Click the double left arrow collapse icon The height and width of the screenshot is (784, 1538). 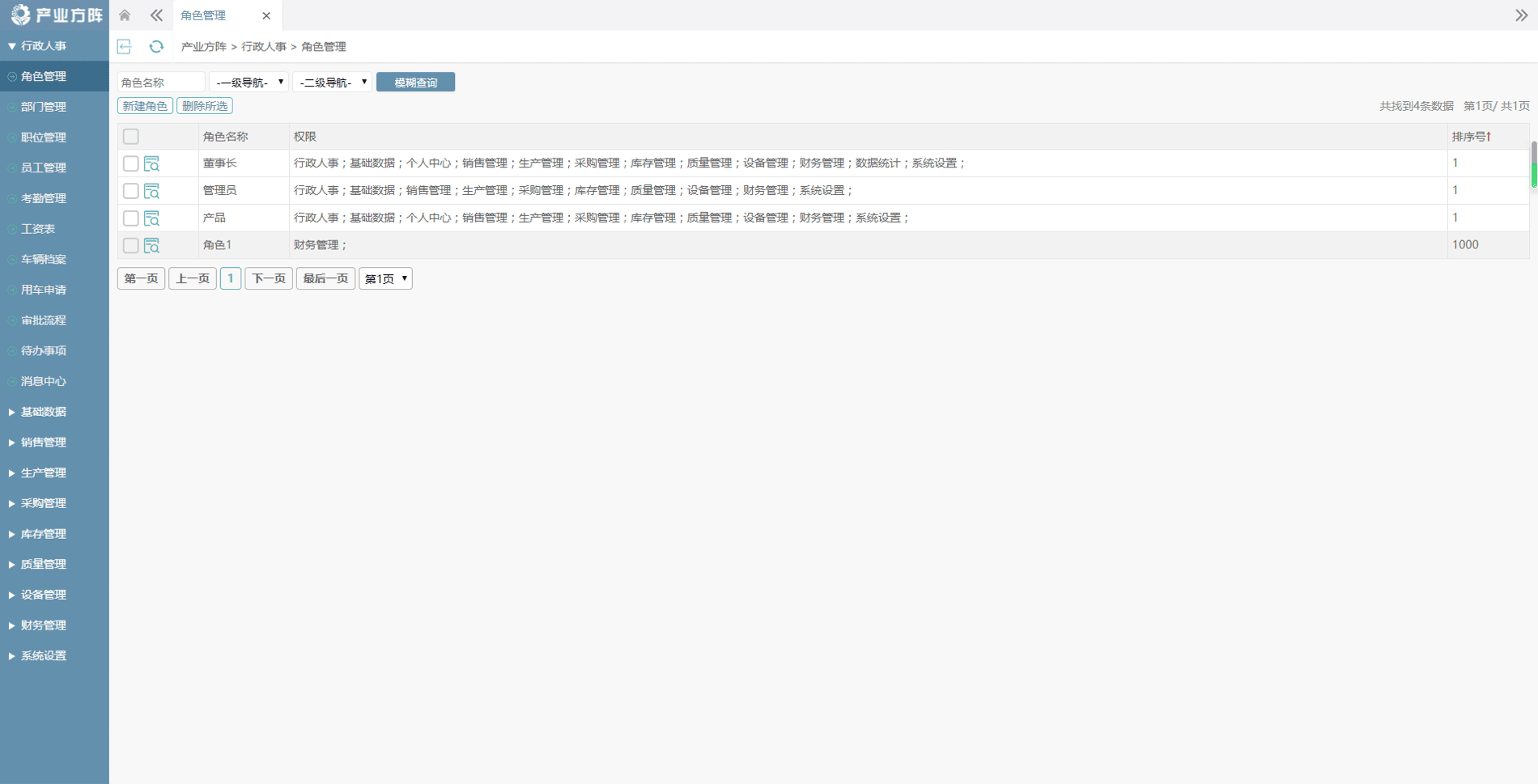(156, 15)
